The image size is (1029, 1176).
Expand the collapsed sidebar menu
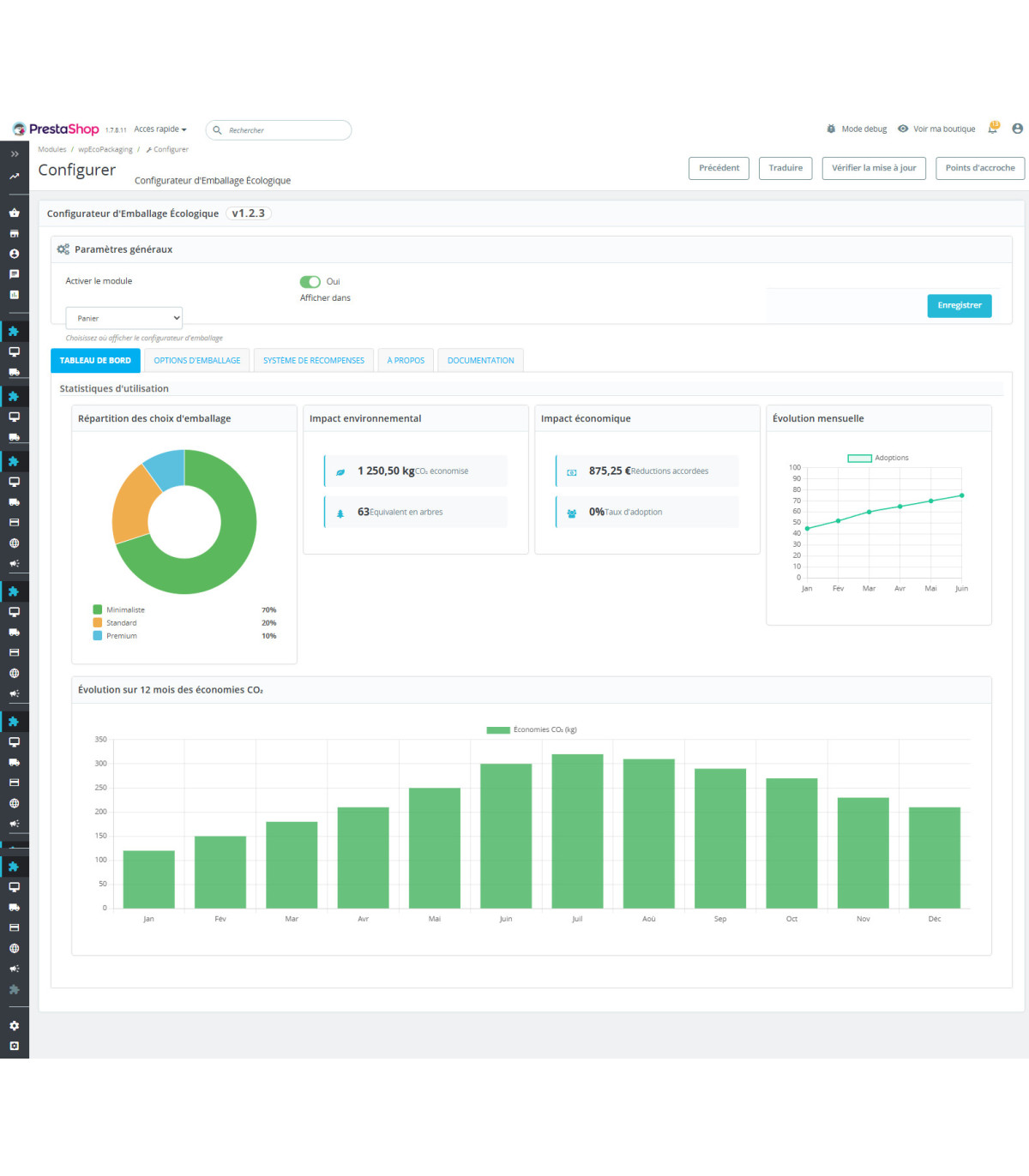pyautogui.click(x=14, y=154)
